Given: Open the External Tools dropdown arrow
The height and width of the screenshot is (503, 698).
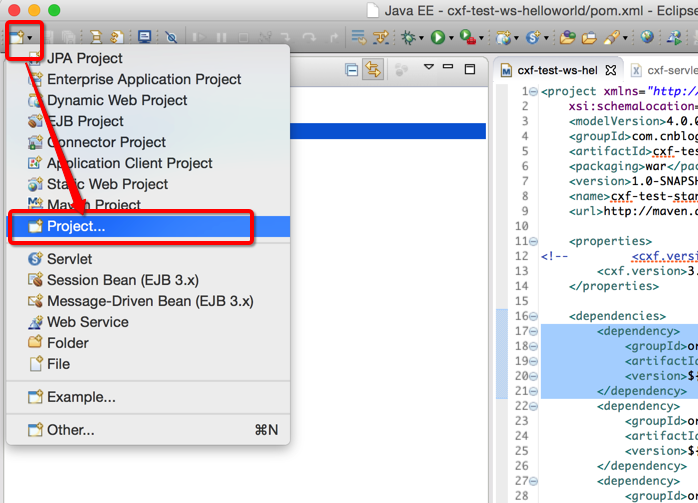Looking at the screenshot, I should 481,38.
